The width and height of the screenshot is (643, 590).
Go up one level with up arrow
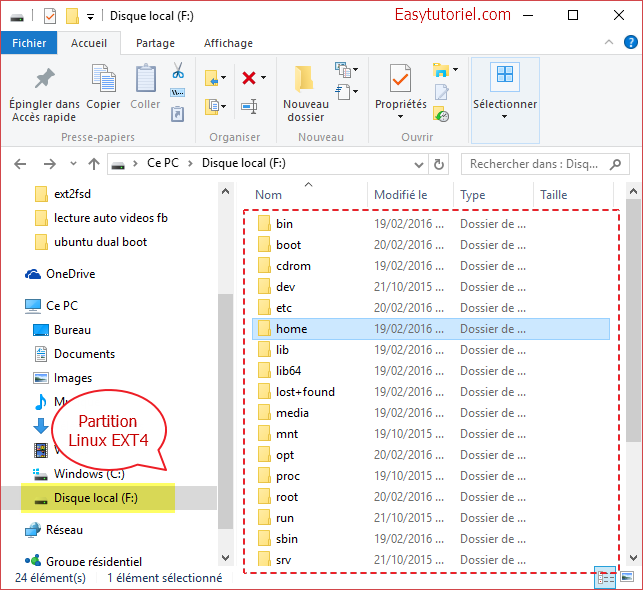coord(94,164)
